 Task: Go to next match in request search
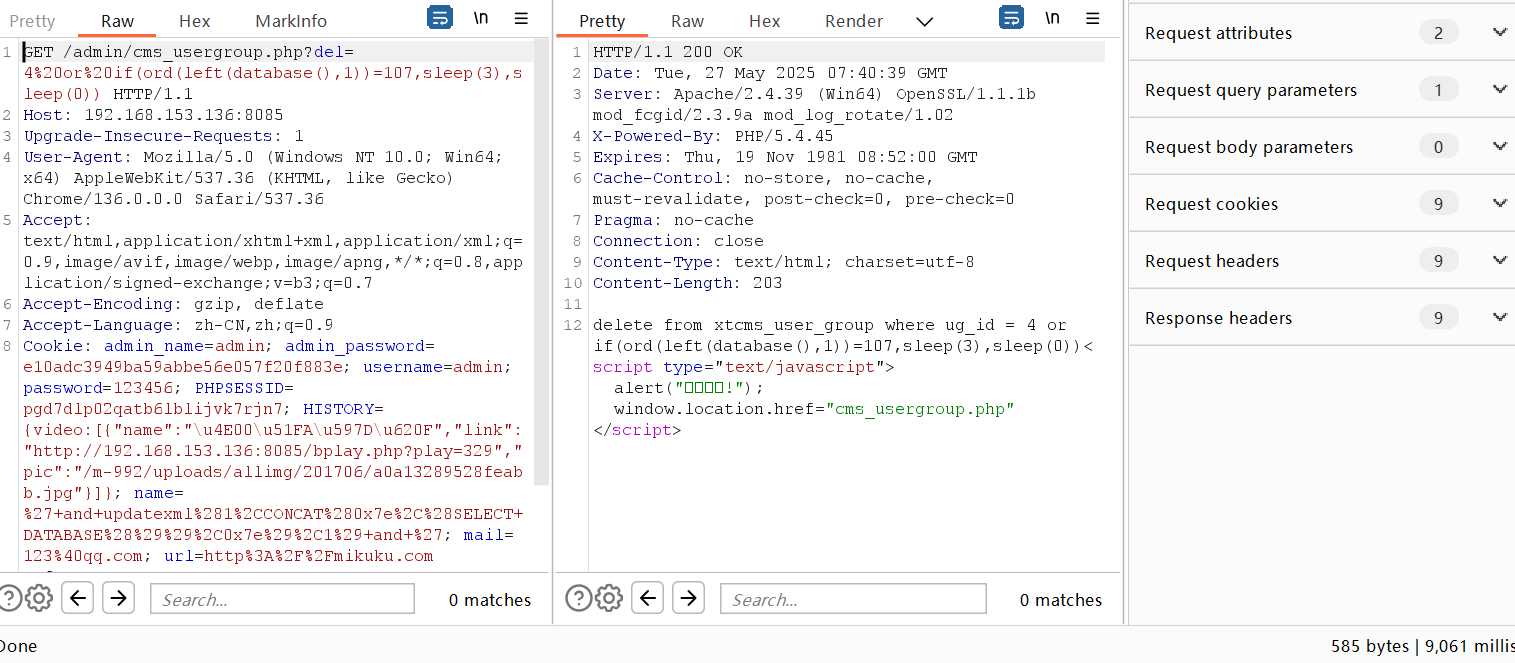[x=118, y=598]
